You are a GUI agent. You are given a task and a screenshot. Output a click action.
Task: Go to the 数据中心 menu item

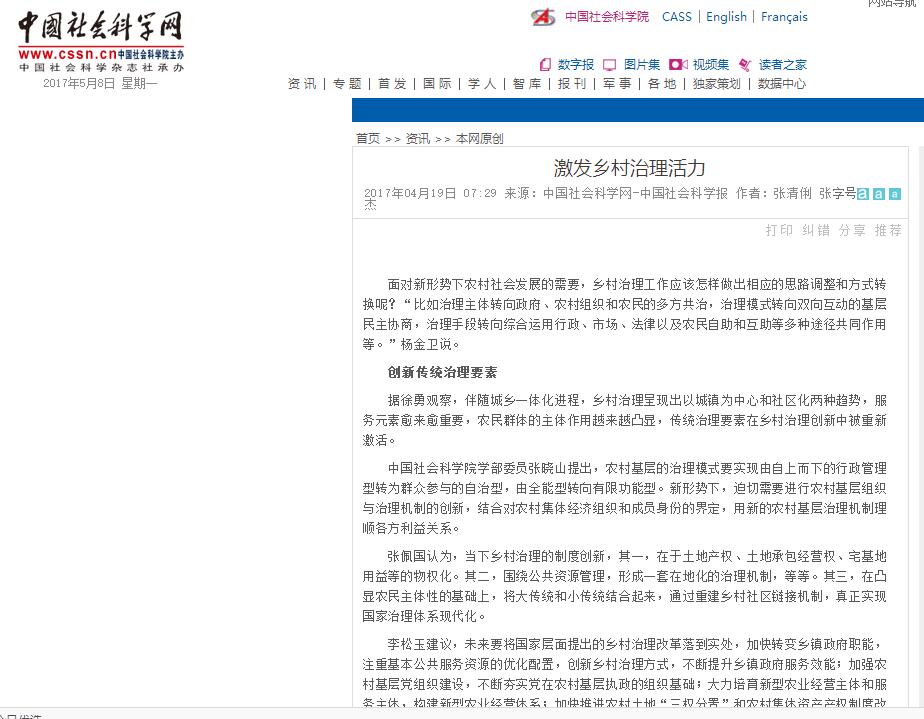[781, 84]
